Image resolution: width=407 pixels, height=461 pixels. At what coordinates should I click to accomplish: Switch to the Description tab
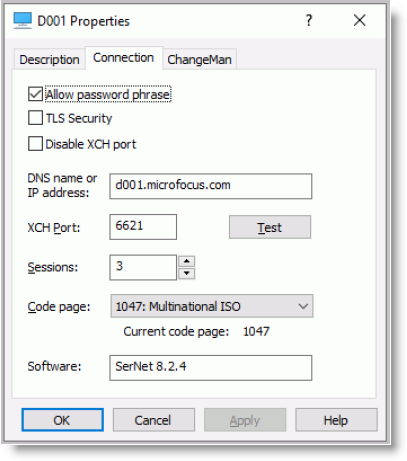pos(49,60)
